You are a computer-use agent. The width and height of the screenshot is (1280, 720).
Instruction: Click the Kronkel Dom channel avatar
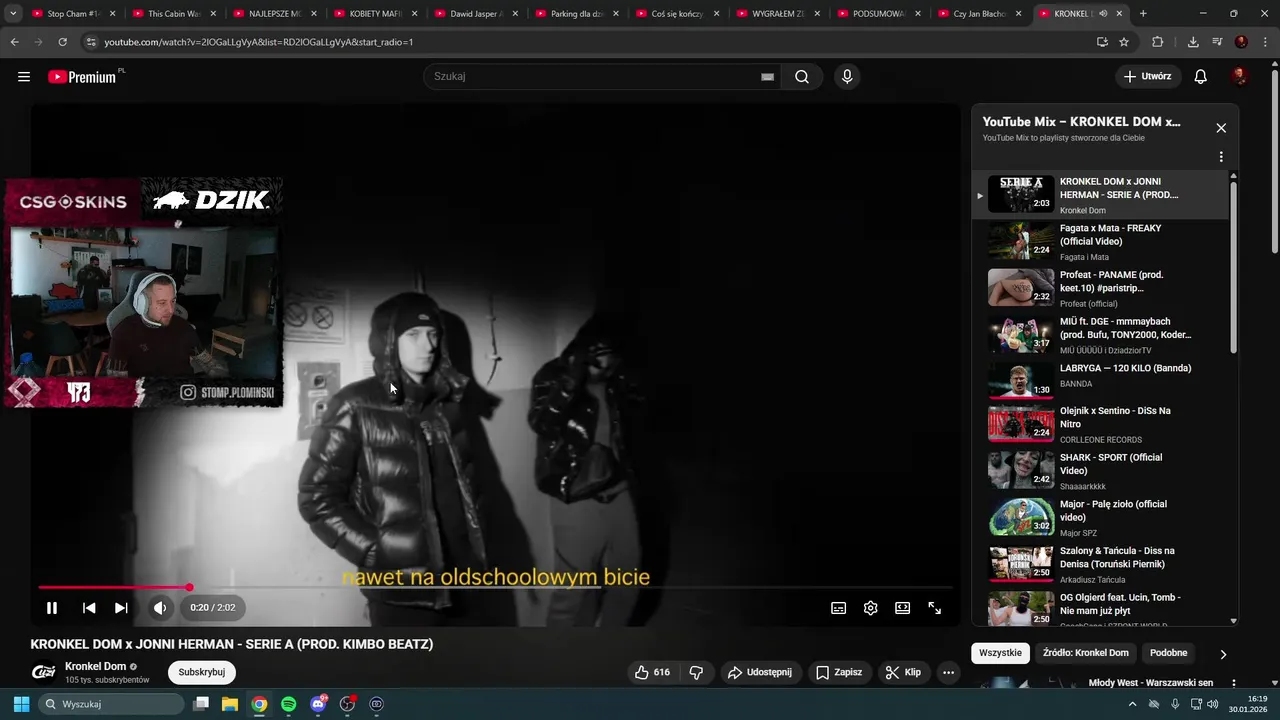(43, 672)
